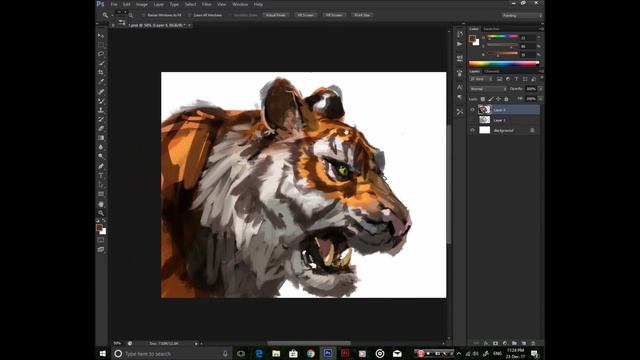Click the Print Size button
640x360 pixels.
[362, 15]
